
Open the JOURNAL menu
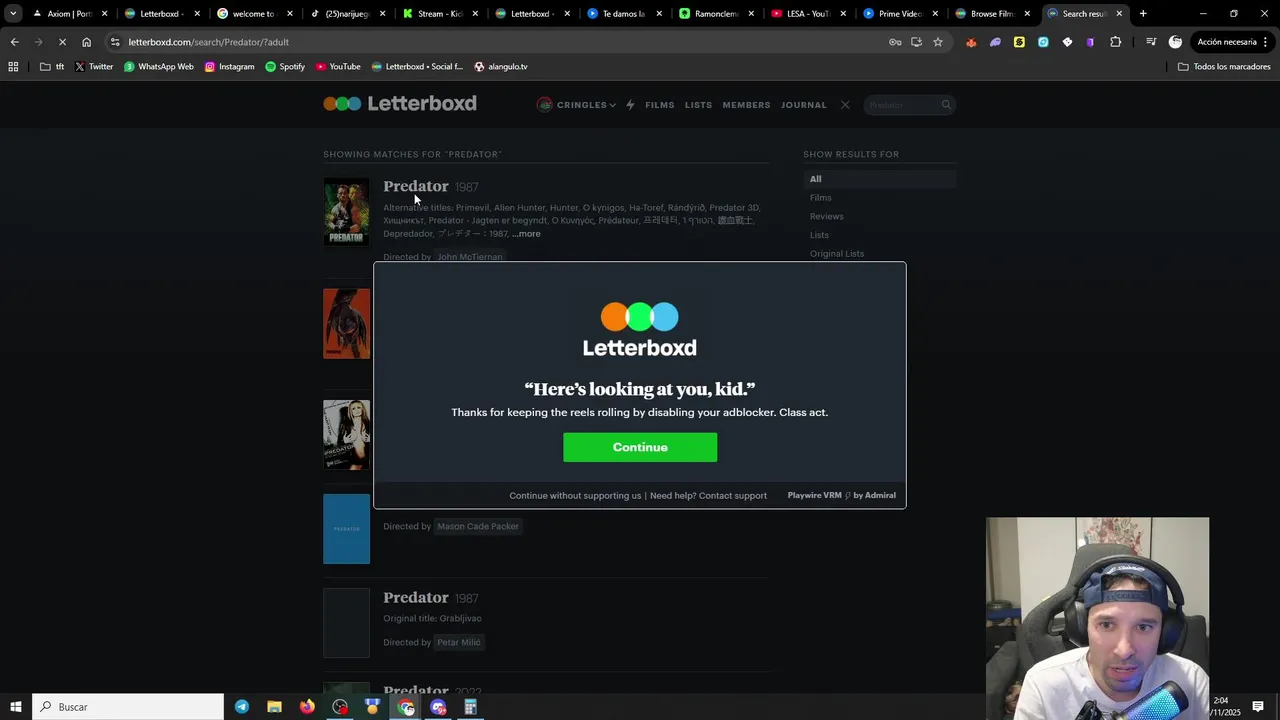pyautogui.click(x=804, y=105)
